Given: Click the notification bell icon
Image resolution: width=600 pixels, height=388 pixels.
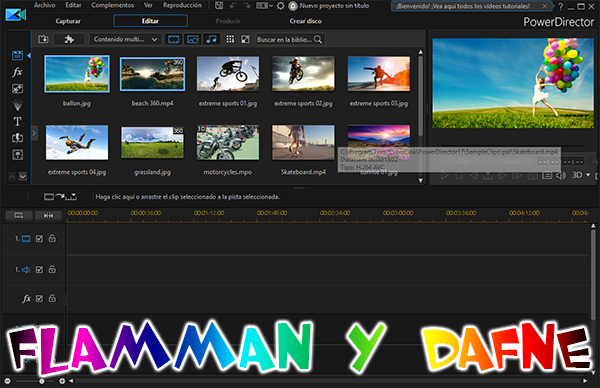Looking at the screenshot, I should [293, 6].
